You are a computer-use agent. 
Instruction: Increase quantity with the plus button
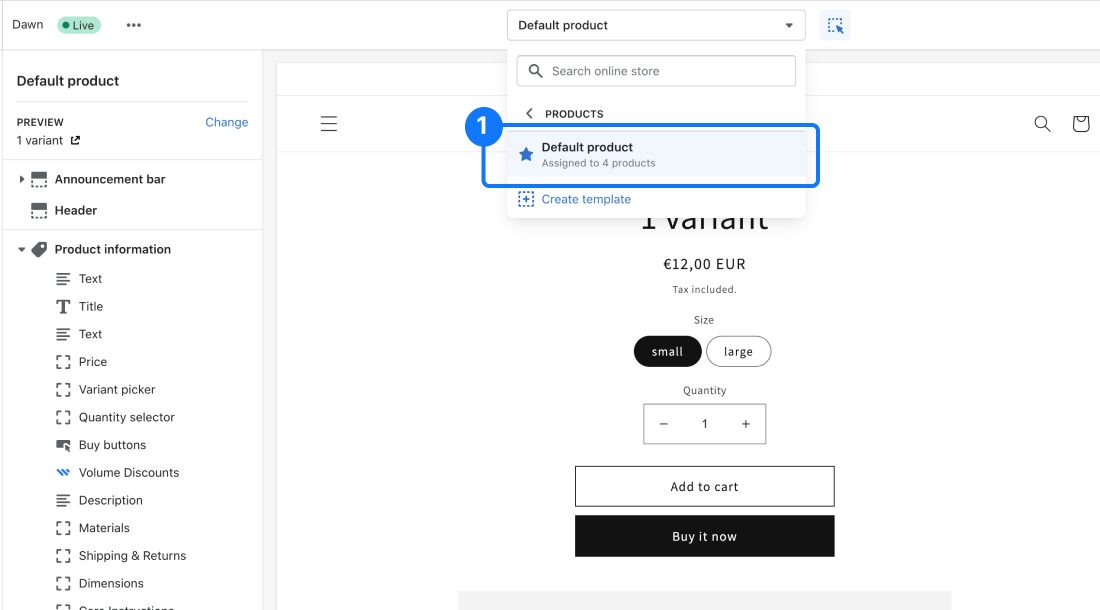coord(745,424)
